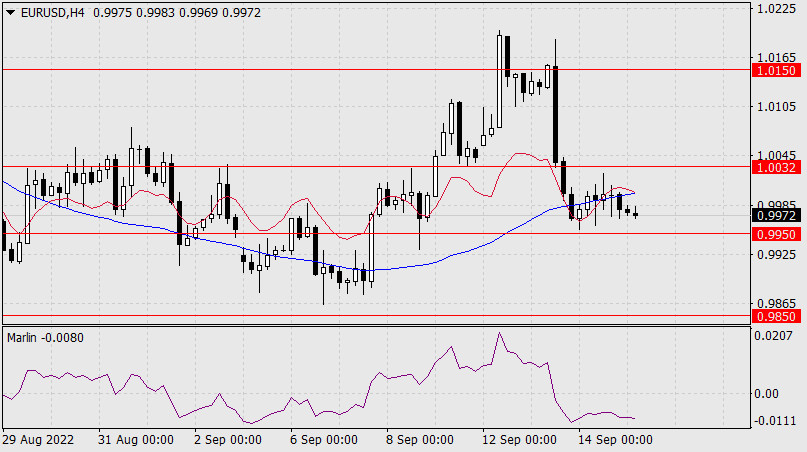The height and width of the screenshot is (452, 807).
Task: Click the 31 Aug 00:00 time label
Action: coord(138,440)
